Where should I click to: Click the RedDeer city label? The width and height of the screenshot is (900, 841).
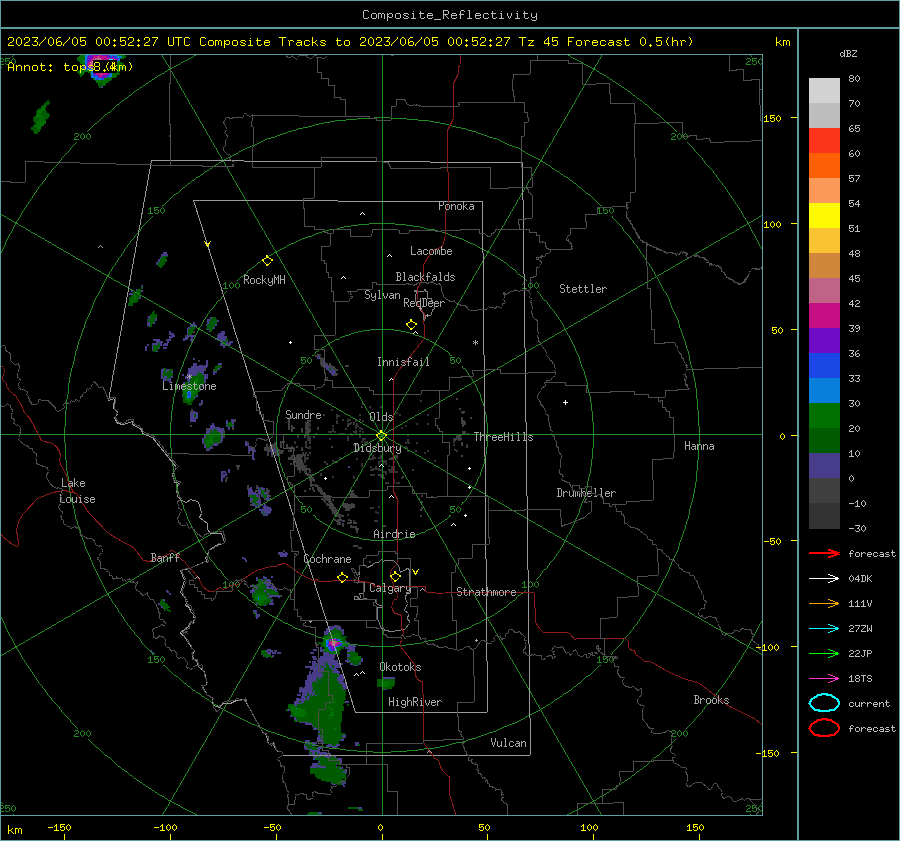(x=424, y=303)
